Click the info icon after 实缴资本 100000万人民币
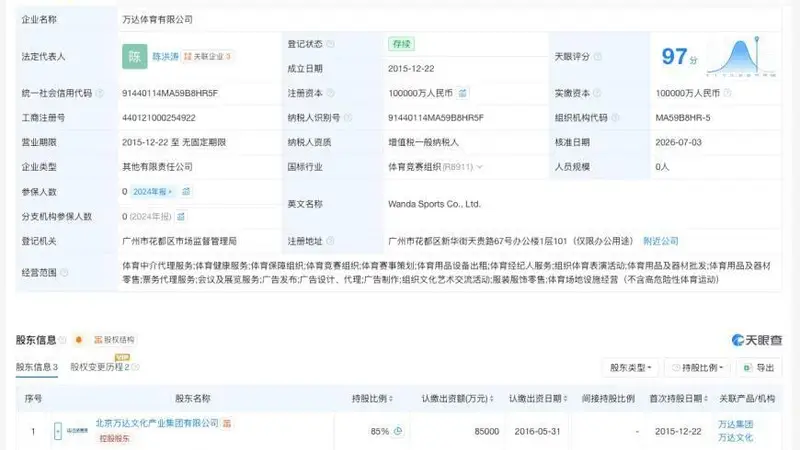800x450 pixels. [x=728, y=93]
